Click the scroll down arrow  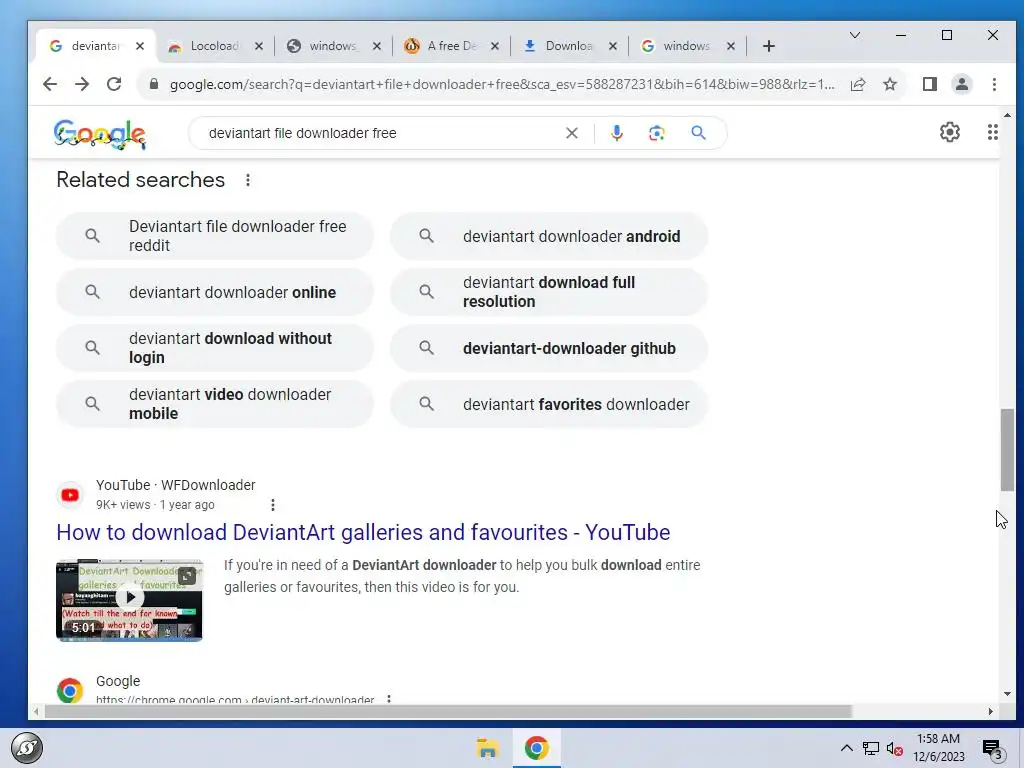1007,694
